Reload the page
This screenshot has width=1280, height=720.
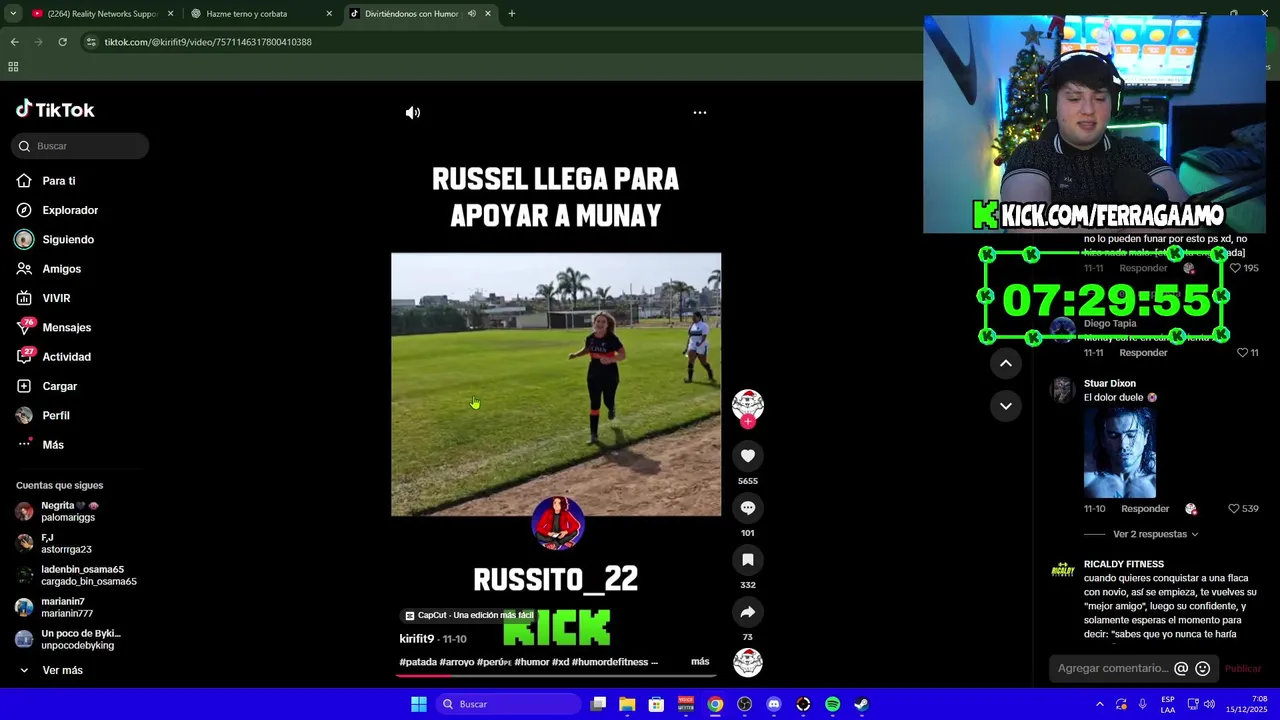(62, 42)
